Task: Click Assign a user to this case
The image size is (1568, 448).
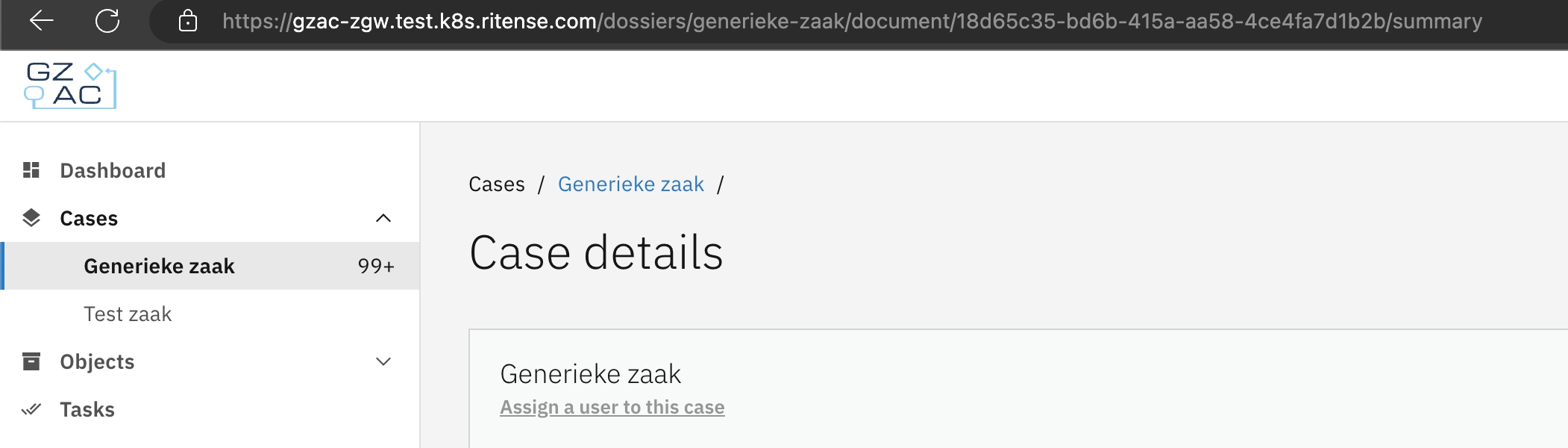Action: (x=612, y=407)
